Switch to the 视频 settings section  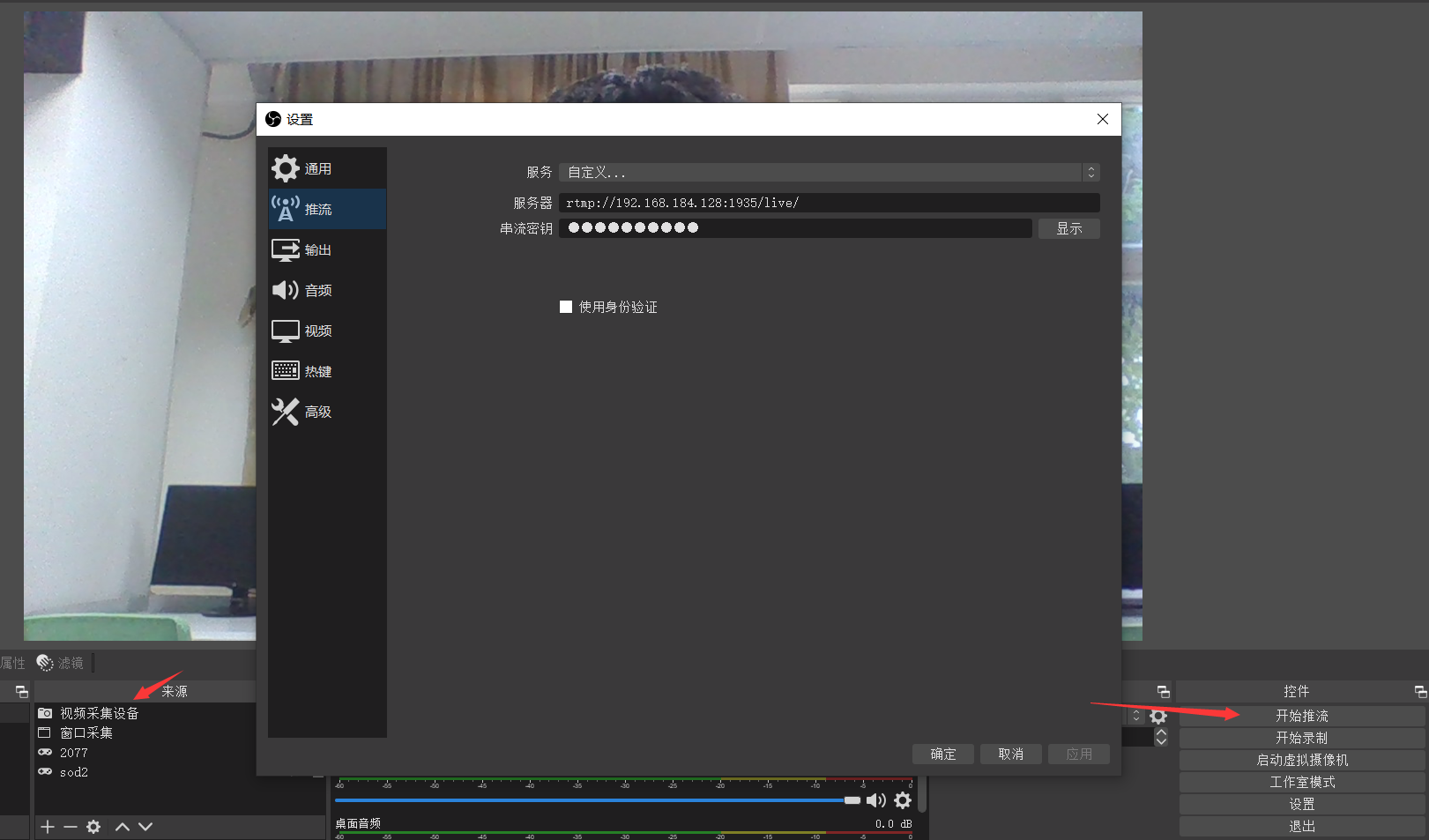click(x=317, y=331)
